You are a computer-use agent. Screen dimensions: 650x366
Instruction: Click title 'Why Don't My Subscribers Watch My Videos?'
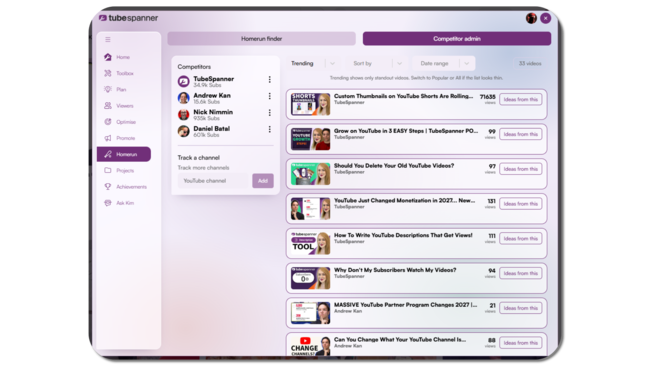point(395,270)
